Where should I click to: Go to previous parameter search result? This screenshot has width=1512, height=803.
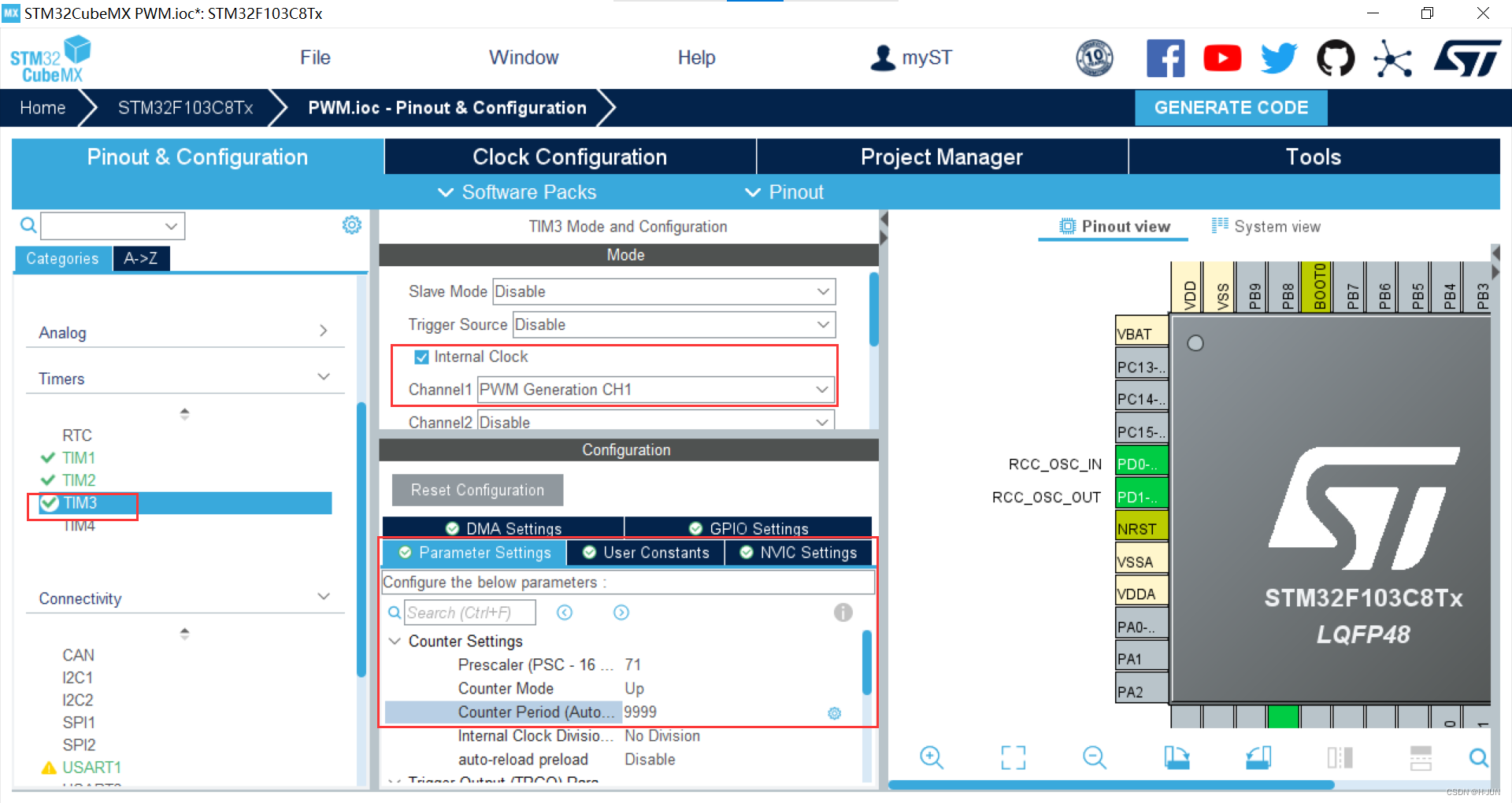click(x=565, y=612)
